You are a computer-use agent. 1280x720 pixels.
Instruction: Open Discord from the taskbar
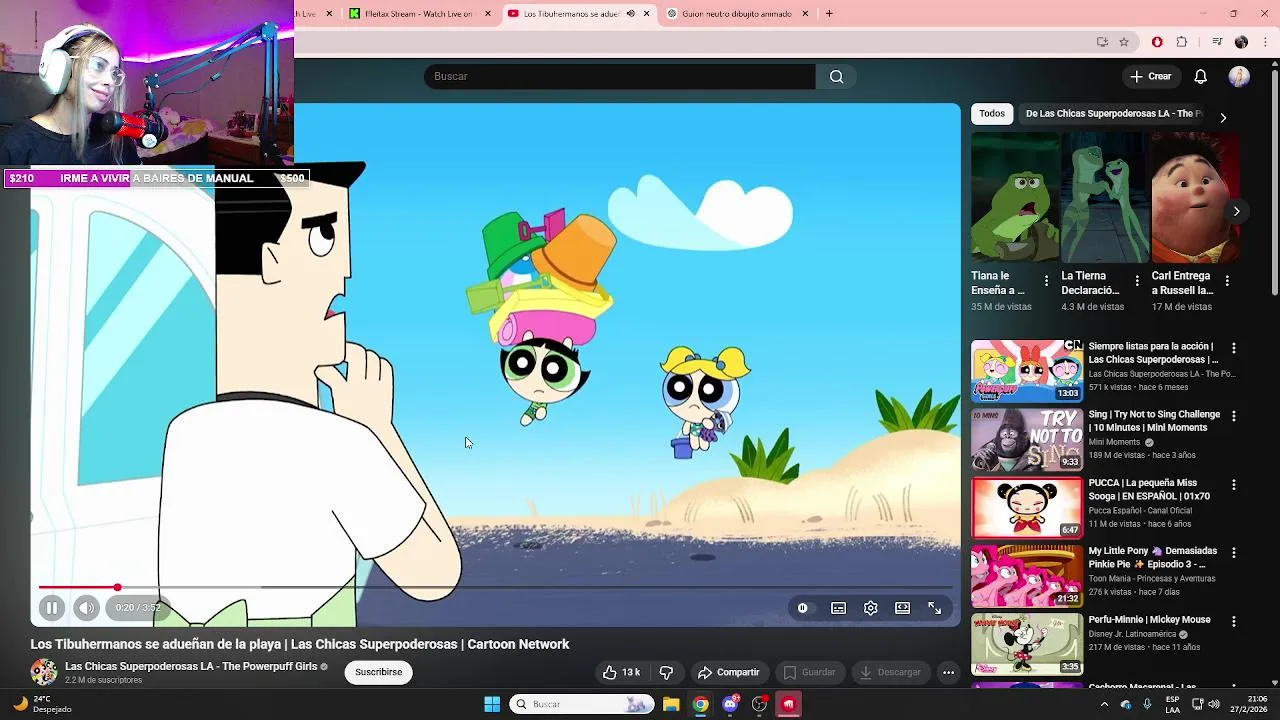(x=730, y=704)
